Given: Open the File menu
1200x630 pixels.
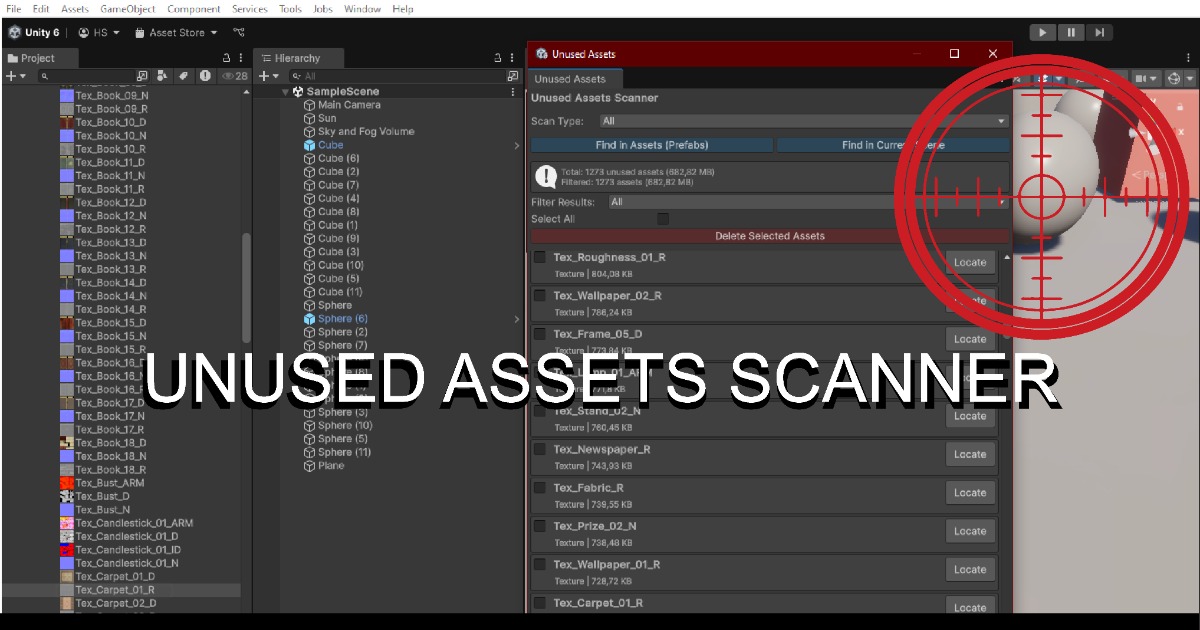Looking at the screenshot, I should [14, 9].
